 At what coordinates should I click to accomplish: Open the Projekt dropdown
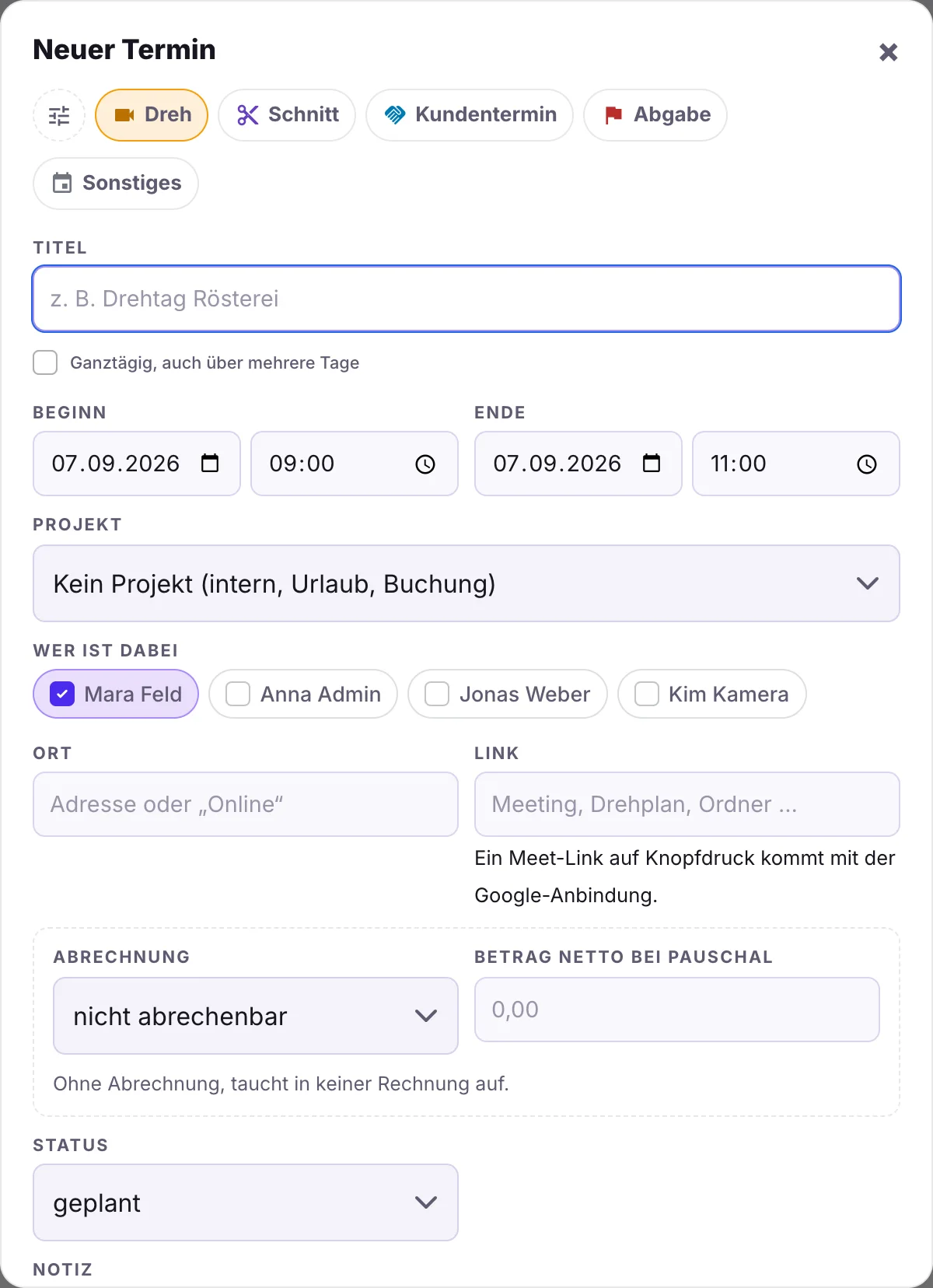click(x=466, y=583)
